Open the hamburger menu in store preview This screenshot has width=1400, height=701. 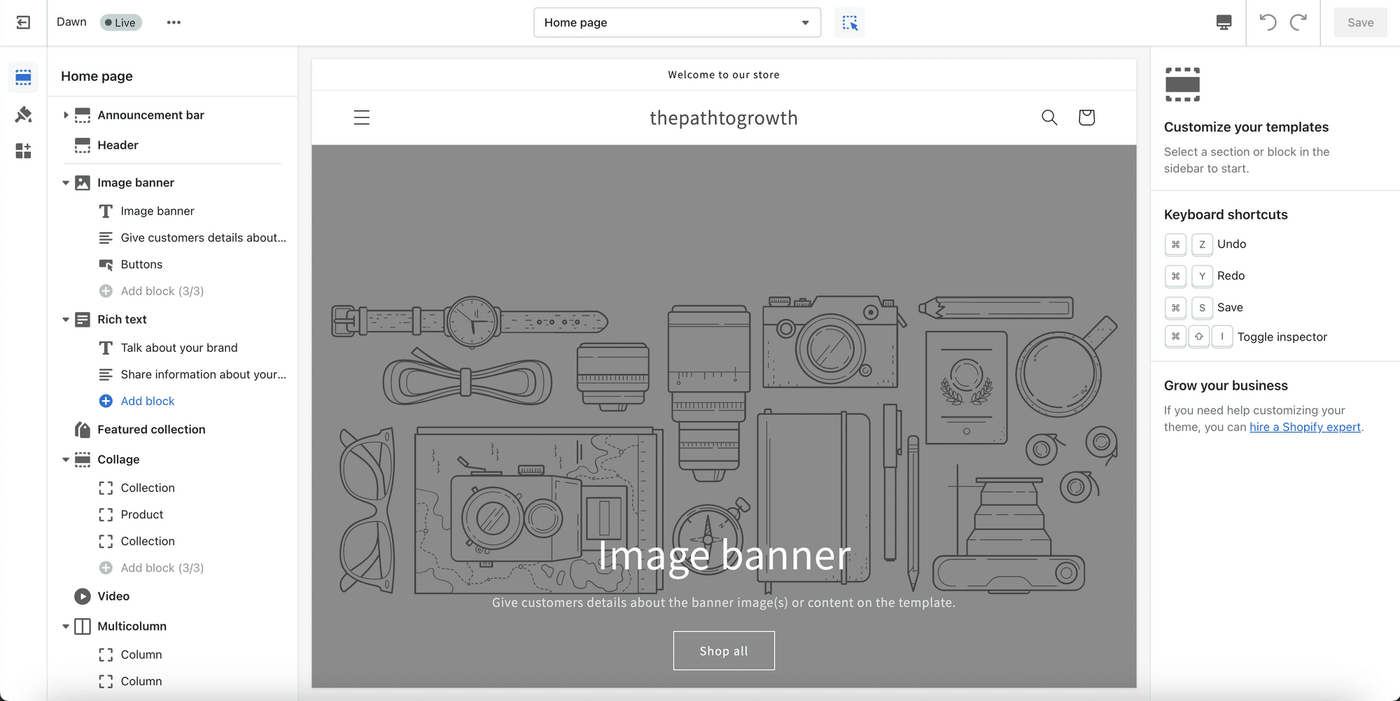point(362,118)
